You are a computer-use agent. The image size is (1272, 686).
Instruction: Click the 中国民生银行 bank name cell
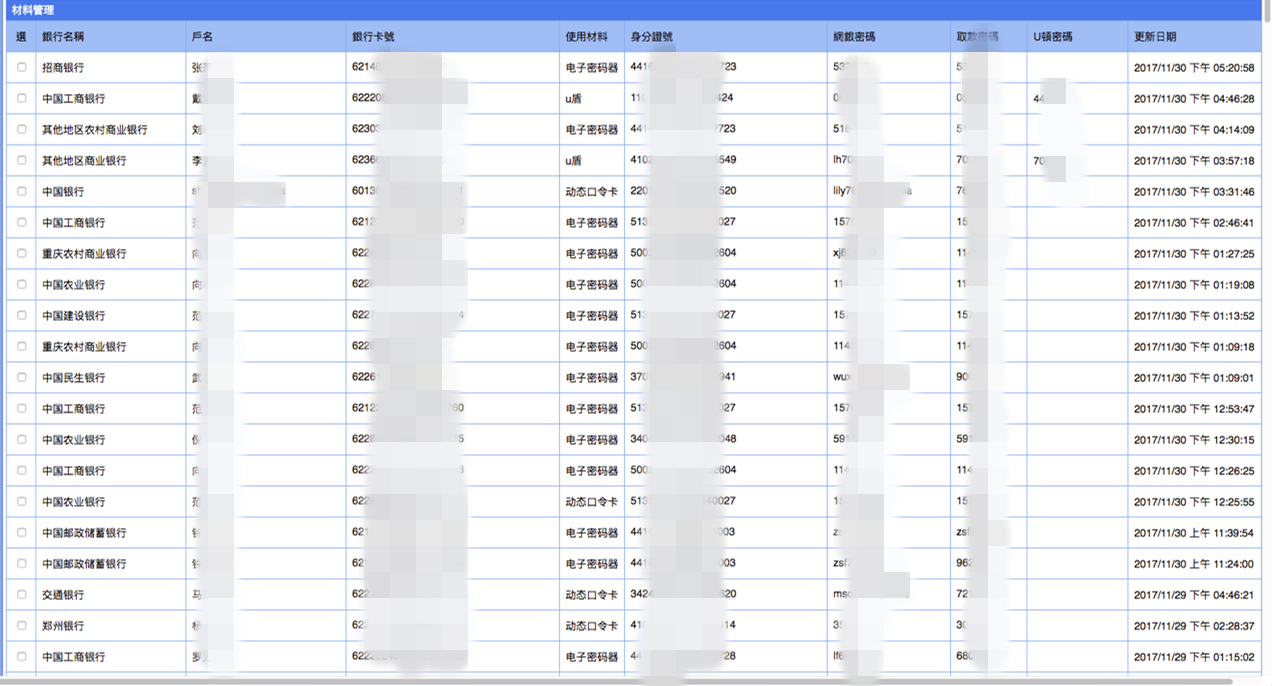(x=74, y=378)
